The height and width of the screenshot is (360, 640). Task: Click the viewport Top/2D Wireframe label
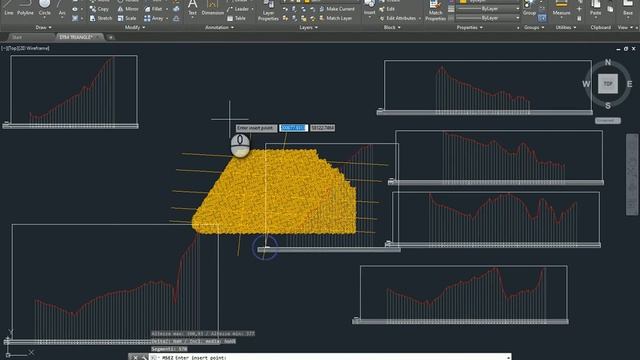25,48
